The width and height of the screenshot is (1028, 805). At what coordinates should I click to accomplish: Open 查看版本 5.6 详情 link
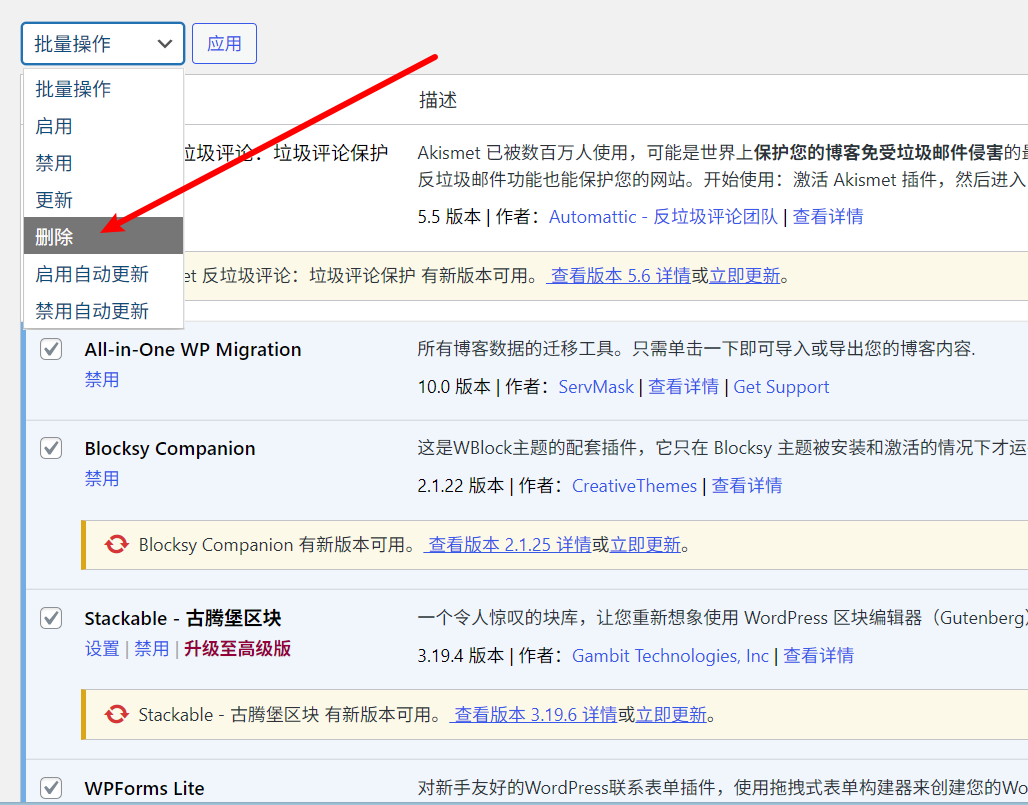618,276
